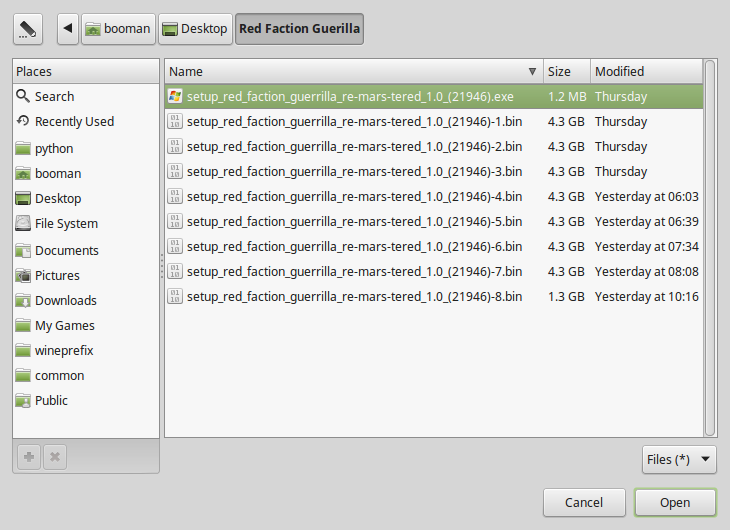730x530 pixels.
Task: Click the .exe file's Windows icon
Action: (x=175, y=96)
